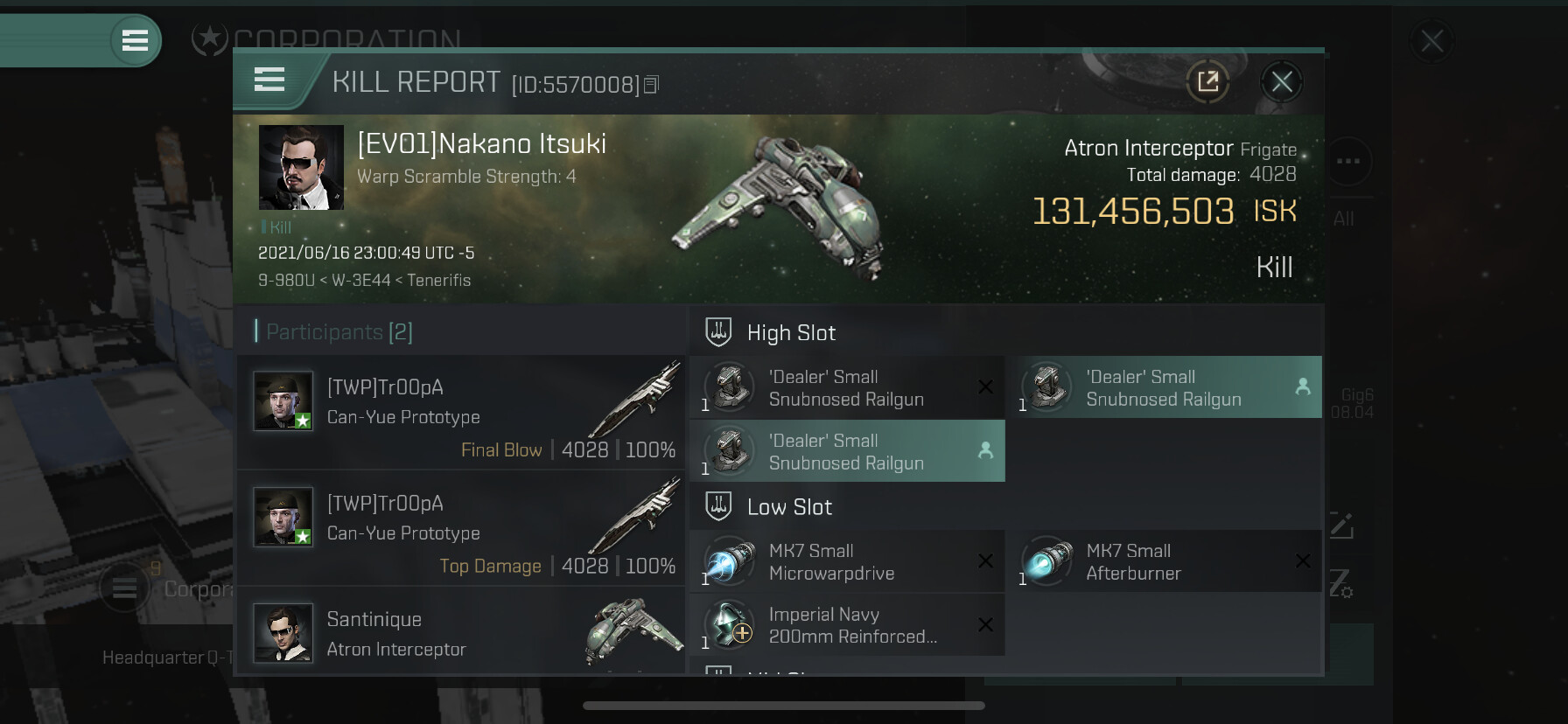The image size is (1568, 724).
Task: Open the Corporation menu at the bottom left
Action: coord(166,588)
